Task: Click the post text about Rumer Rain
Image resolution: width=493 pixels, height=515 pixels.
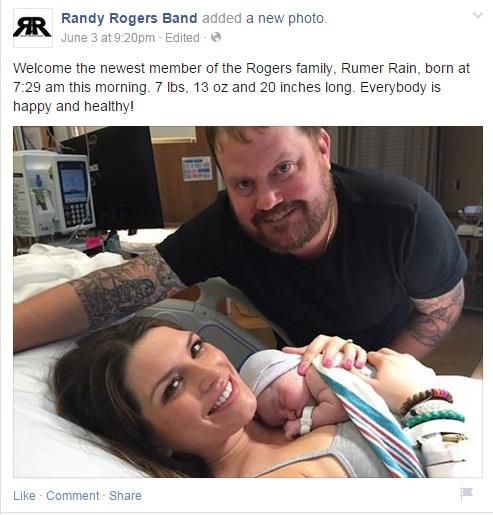Action: pyautogui.click(x=242, y=87)
